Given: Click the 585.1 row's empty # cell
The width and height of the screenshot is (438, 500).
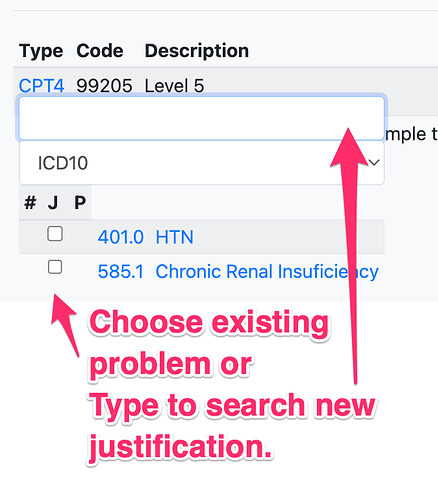Looking at the screenshot, I should tap(30, 270).
